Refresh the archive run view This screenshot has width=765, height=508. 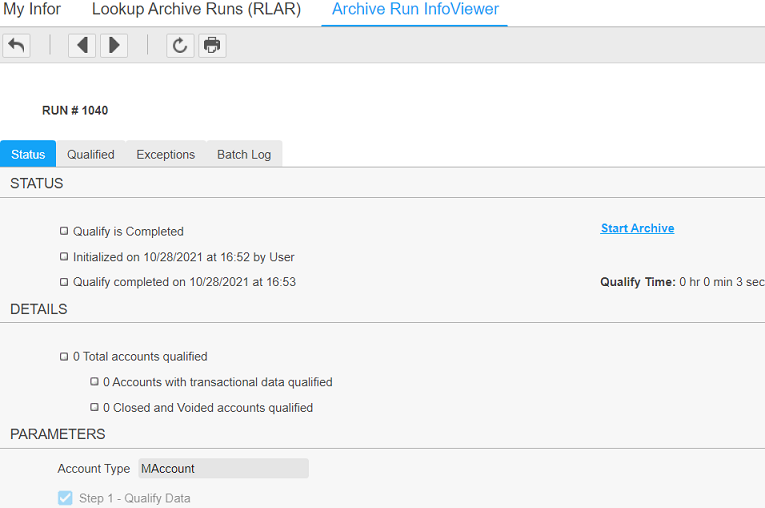[180, 45]
